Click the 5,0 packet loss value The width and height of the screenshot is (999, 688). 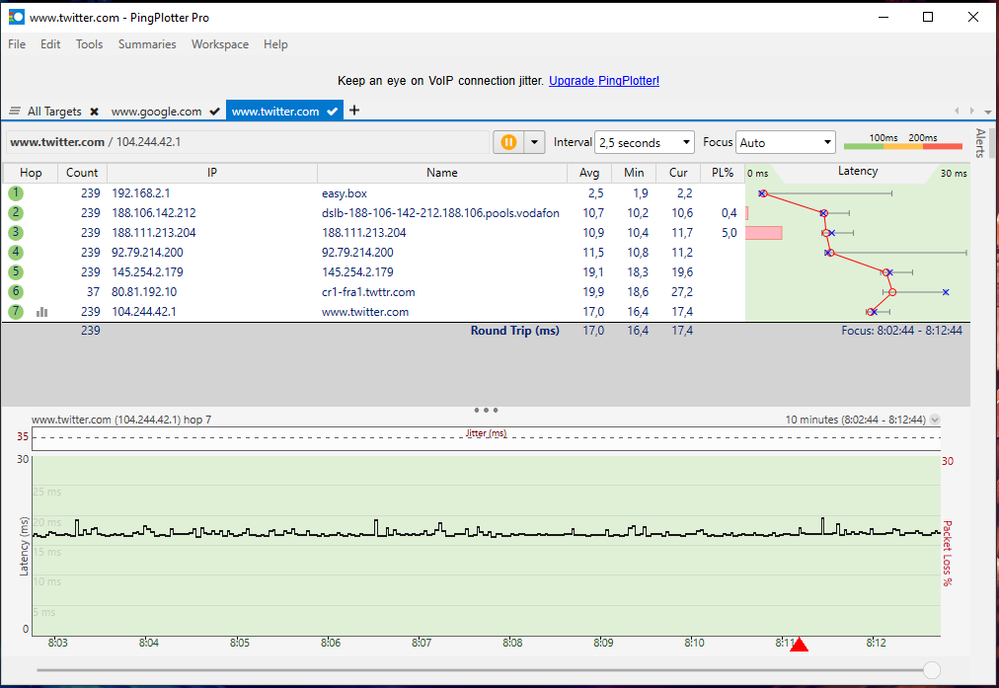(729, 233)
